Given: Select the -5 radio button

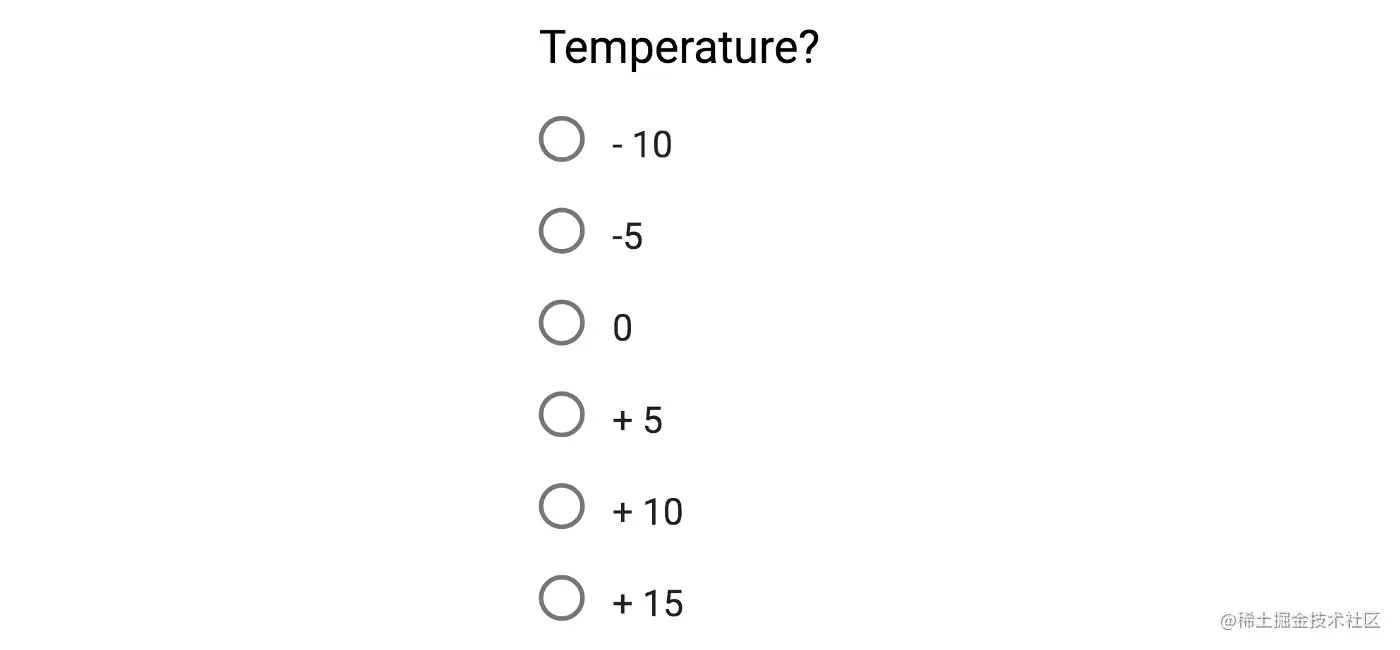Looking at the screenshot, I should pos(562,231).
